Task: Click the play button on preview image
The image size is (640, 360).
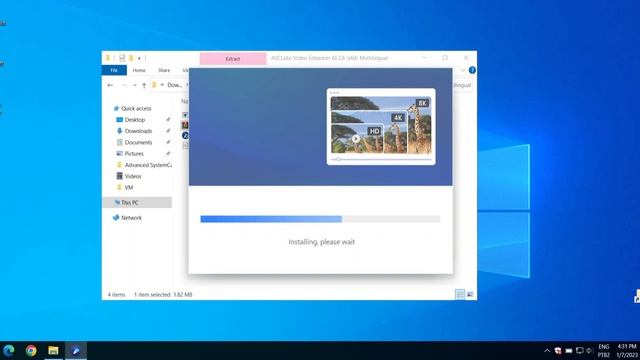Action: 356,138
